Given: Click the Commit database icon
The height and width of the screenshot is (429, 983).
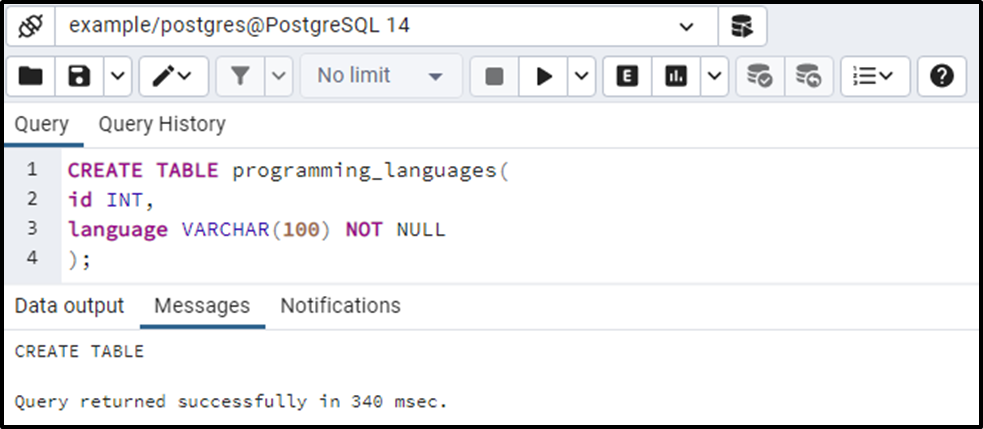Looking at the screenshot, I should [760, 77].
